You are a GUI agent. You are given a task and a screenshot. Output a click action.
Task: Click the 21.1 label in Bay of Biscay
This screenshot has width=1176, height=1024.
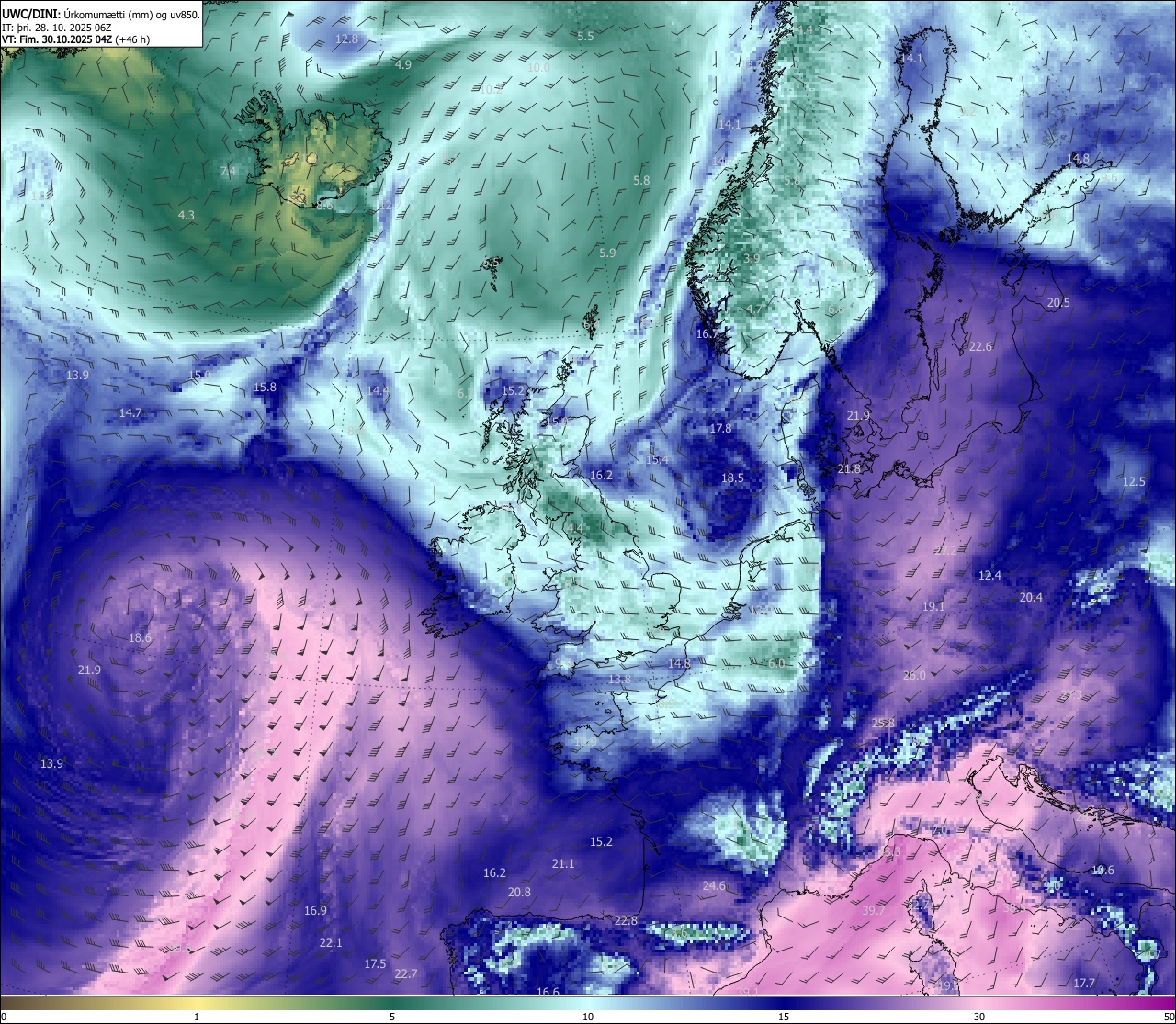(x=563, y=864)
